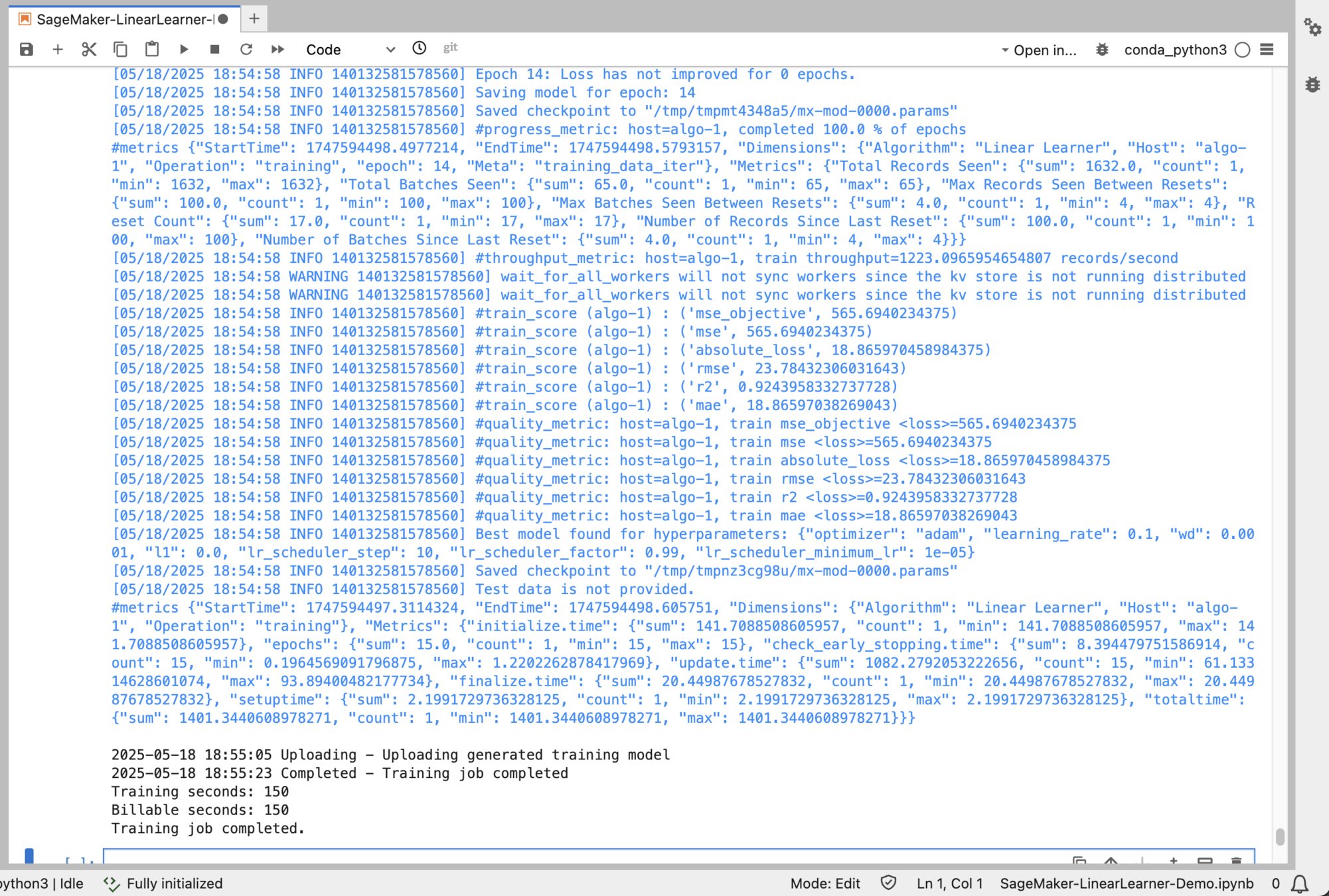
Task: Open the notifications bell in the status bar
Action: [1299, 883]
